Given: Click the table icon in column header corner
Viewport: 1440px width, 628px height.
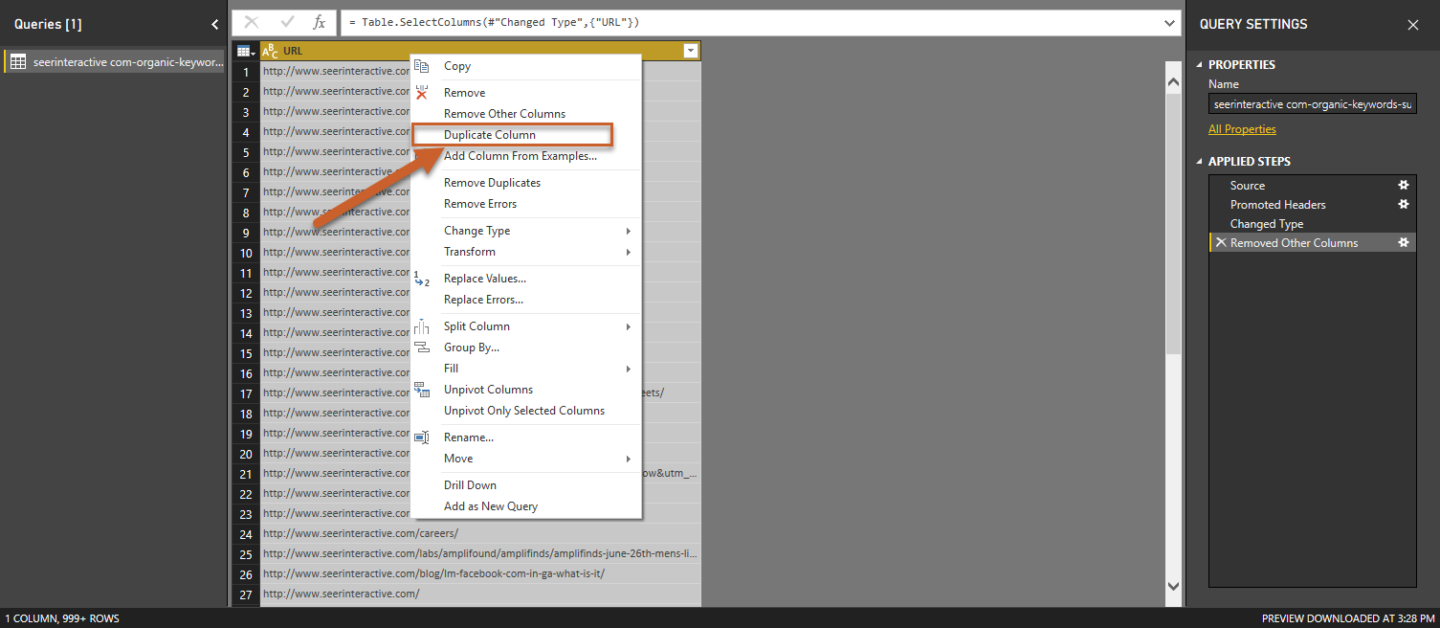Looking at the screenshot, I should [245, 51].
